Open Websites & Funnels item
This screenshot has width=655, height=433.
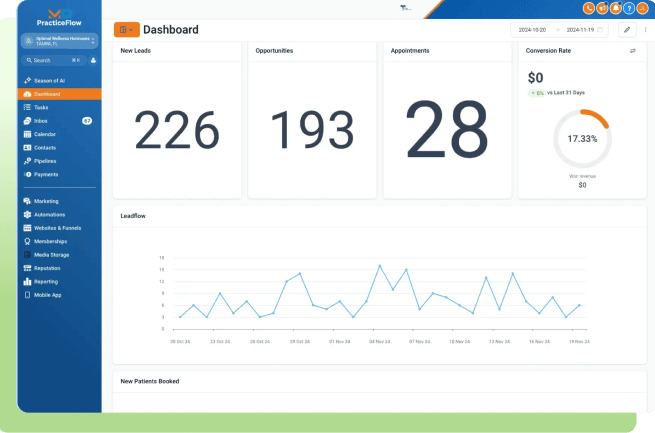59,228
